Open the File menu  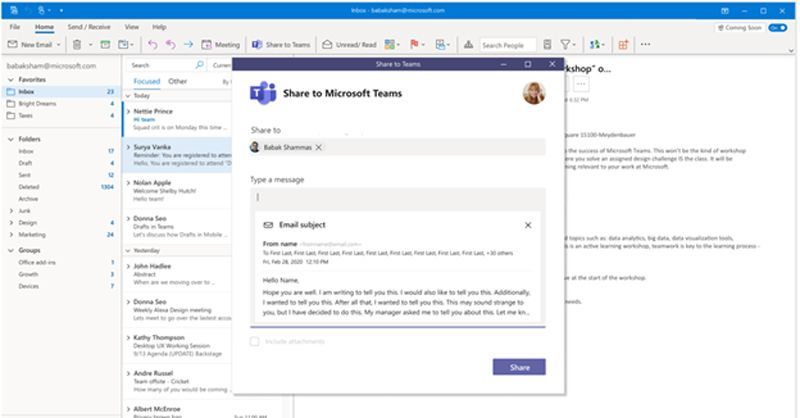[15, 27]
